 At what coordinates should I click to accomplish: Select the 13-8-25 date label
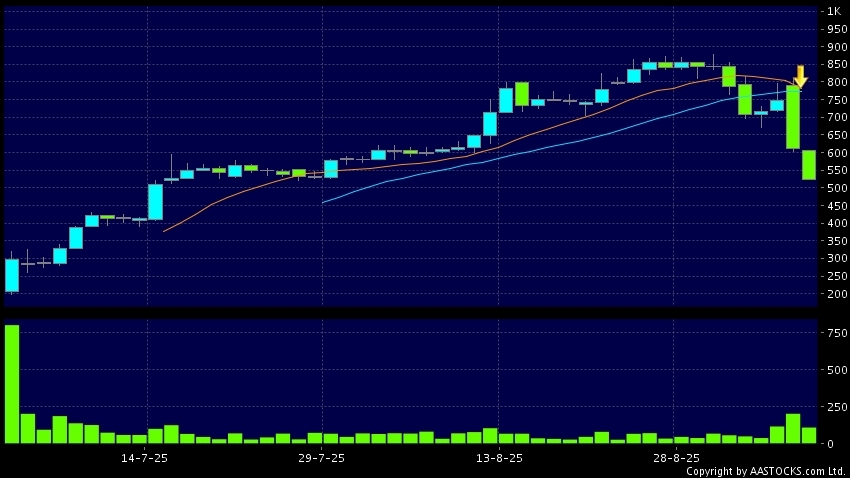click(499, 457)
